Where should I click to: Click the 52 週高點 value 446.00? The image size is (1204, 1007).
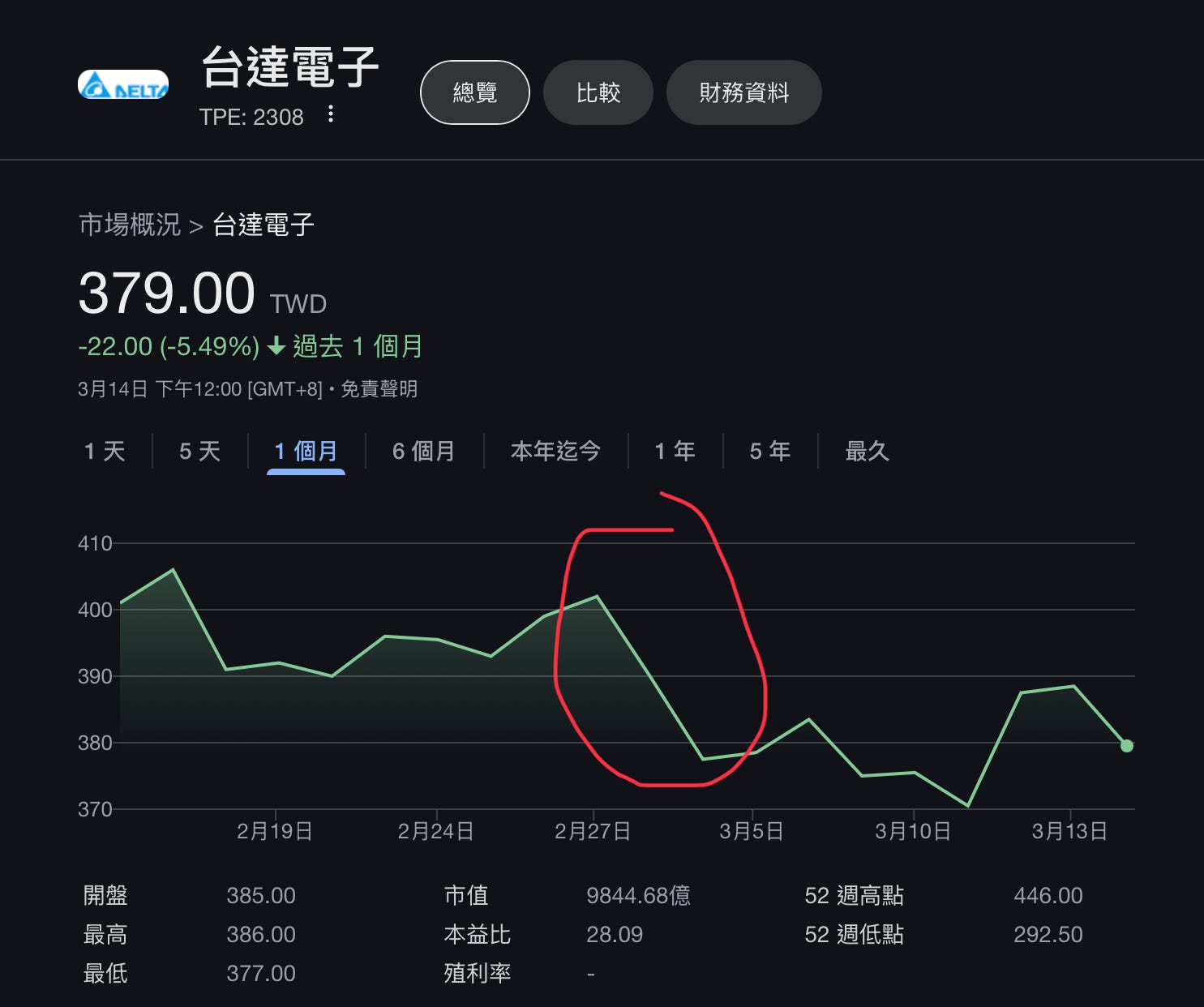point(1048,896)
